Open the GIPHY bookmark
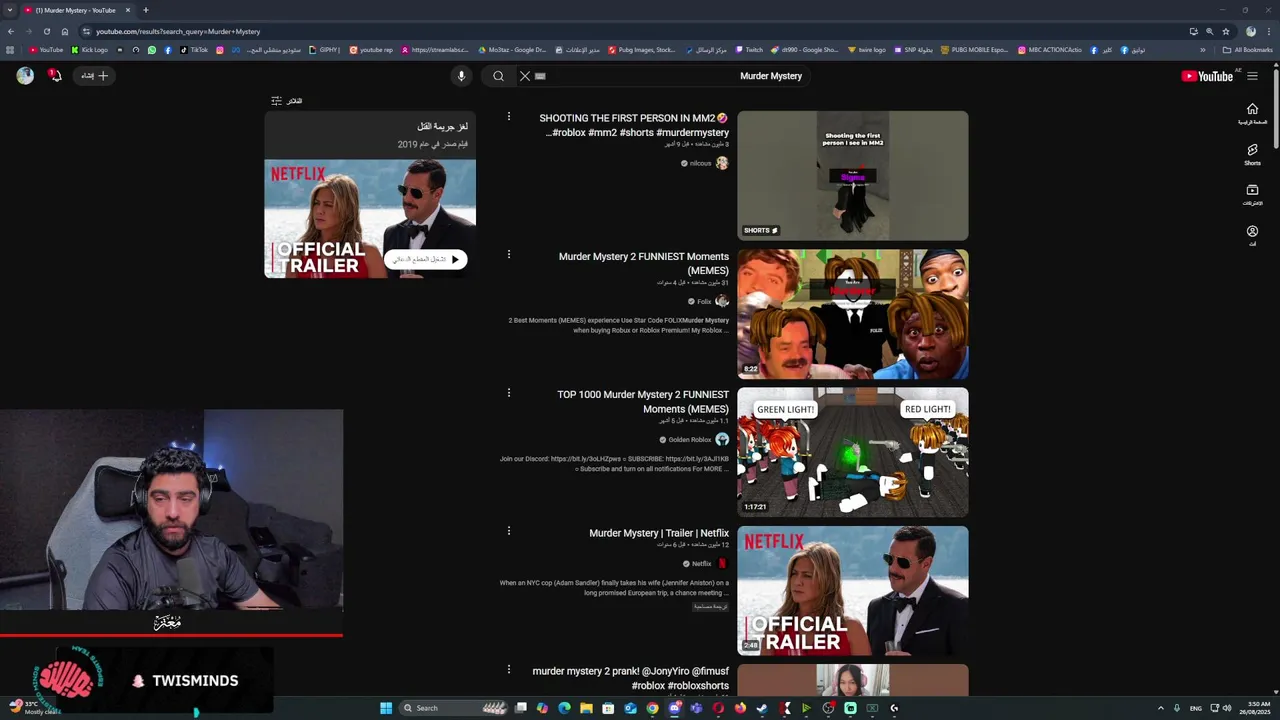This screenshot has height=720, width=1280. tap(325, 50)
